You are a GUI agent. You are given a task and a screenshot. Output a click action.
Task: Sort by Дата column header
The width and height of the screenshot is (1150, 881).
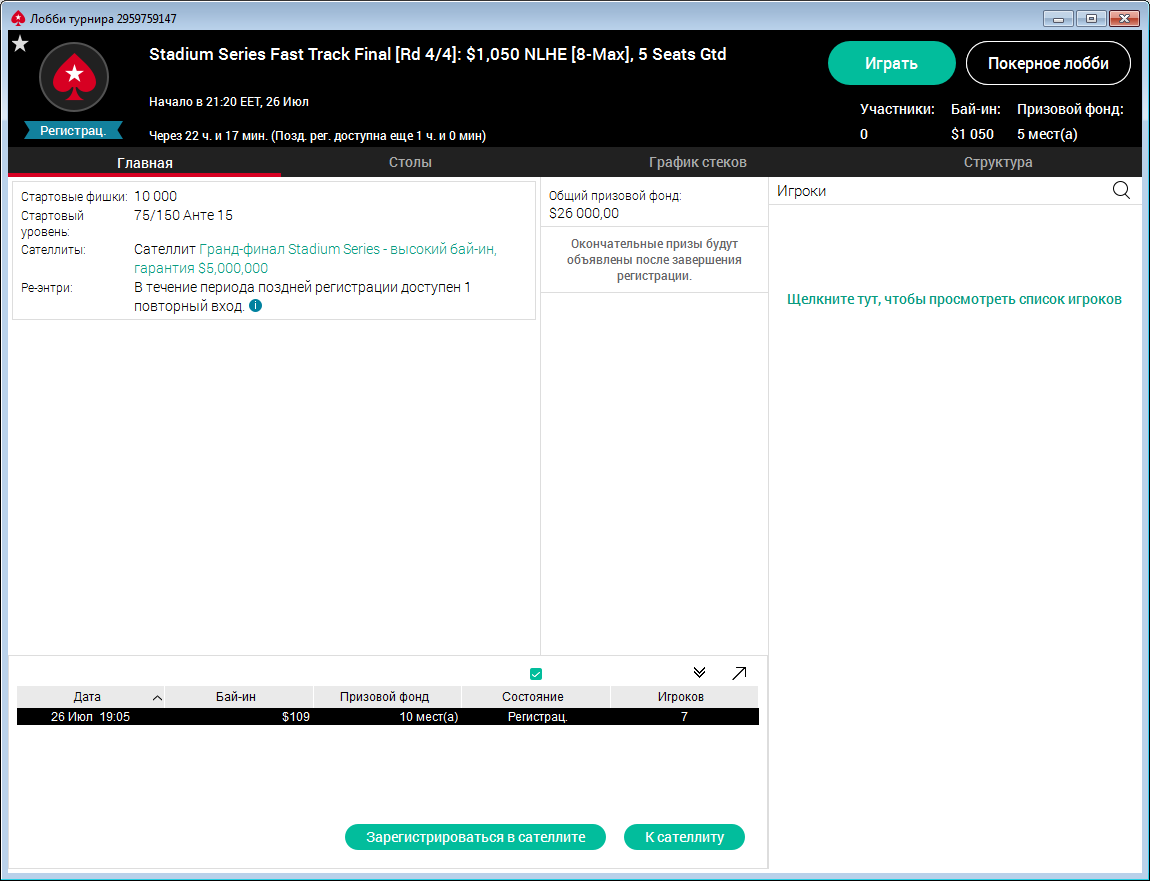pyautogui.click(x=91, y=697)
